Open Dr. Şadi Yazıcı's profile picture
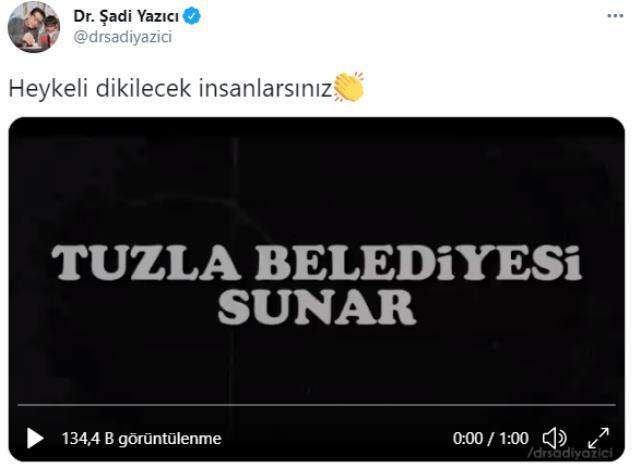The height and width of the screenshot is (468, 640). (33, 27)
